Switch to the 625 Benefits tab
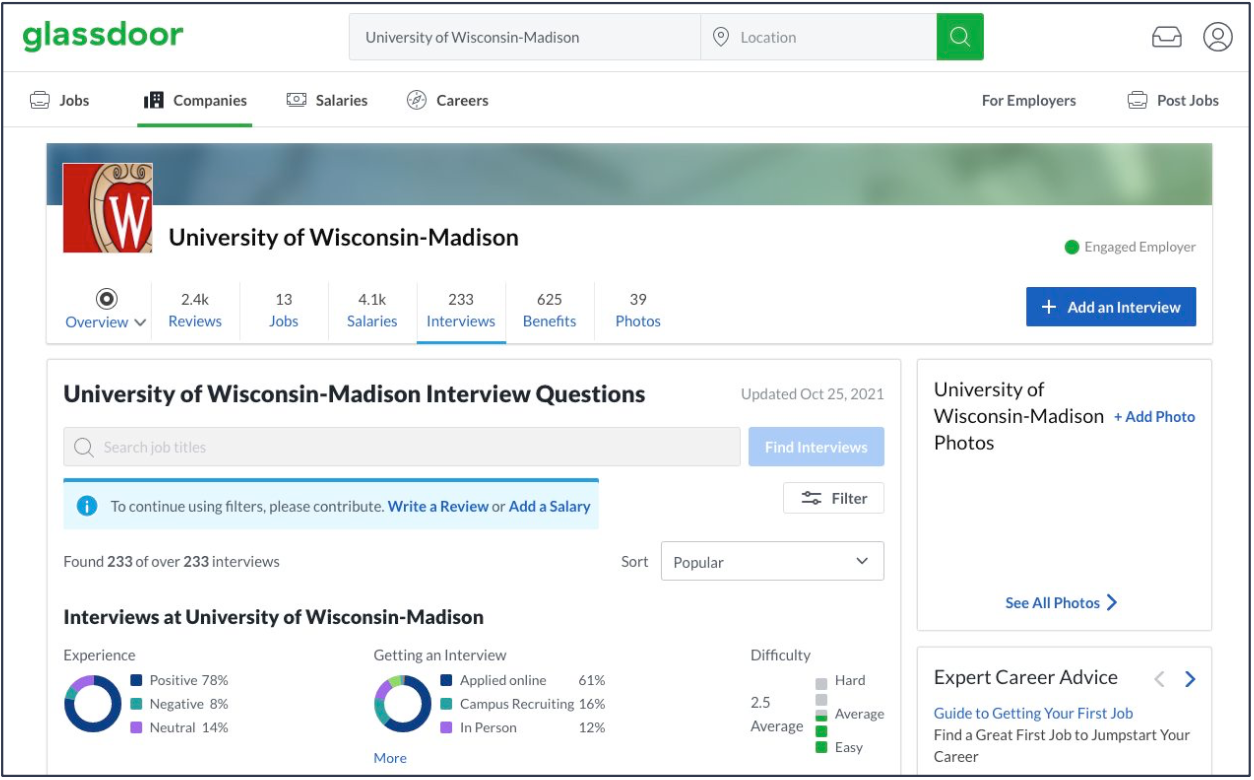 549,310
